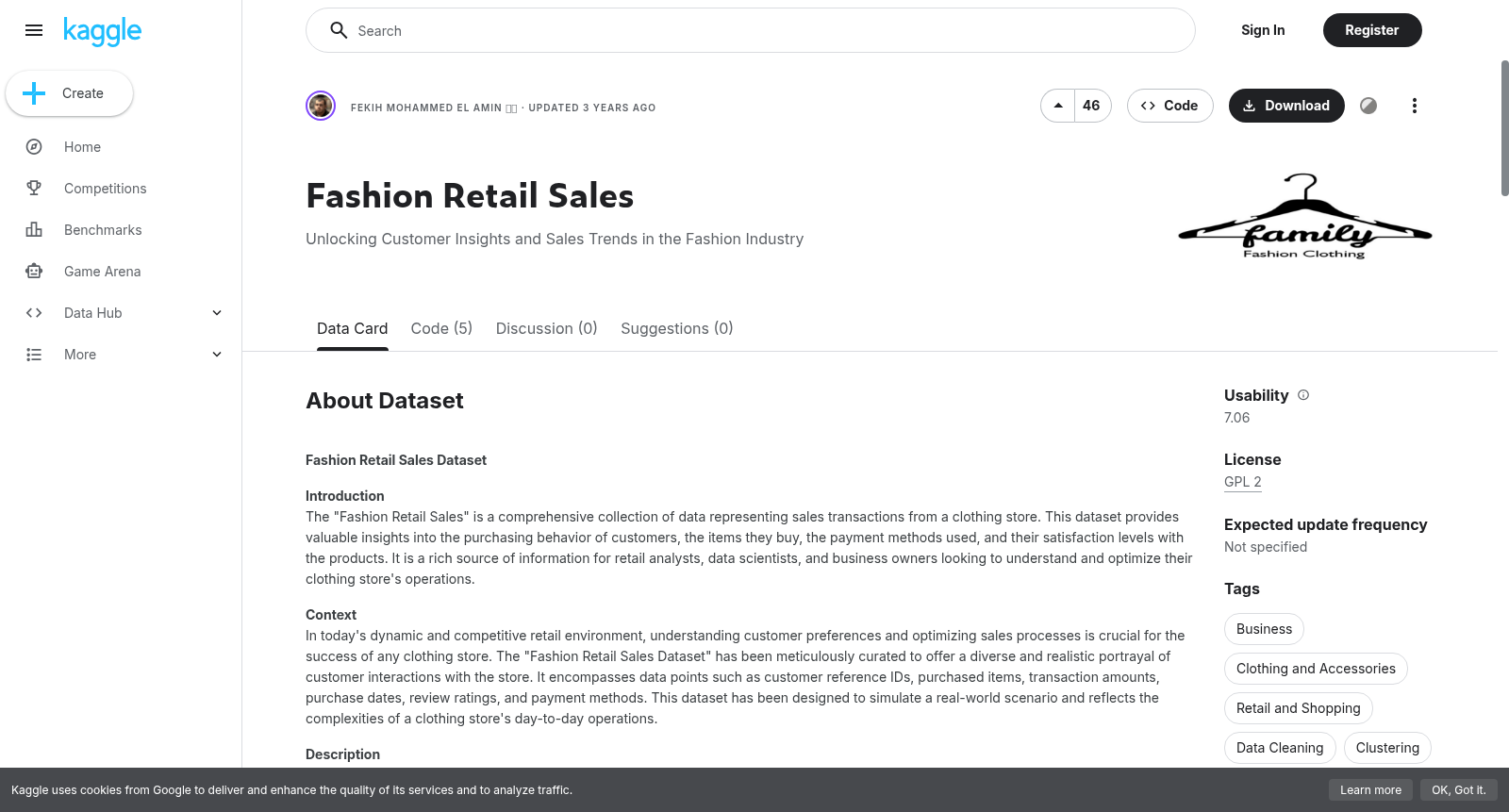Open the hamburger navigation menu
The height and width of the screenshot is (812, 1509).
[x=34, y=30]
